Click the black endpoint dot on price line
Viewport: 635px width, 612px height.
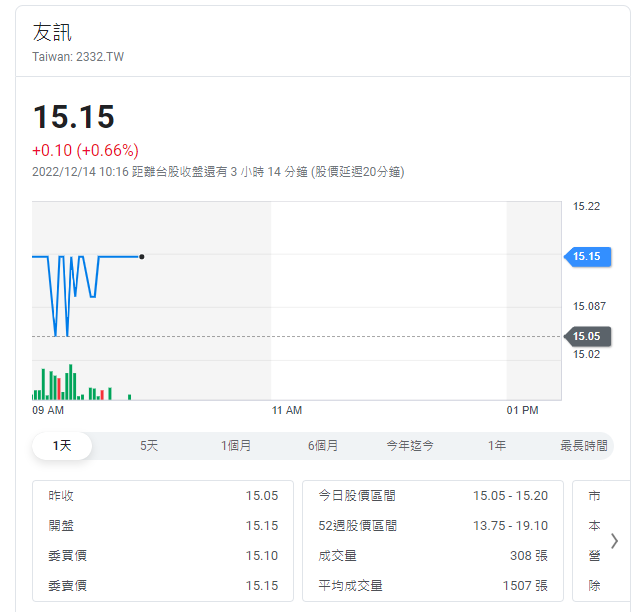click(142, 257)
